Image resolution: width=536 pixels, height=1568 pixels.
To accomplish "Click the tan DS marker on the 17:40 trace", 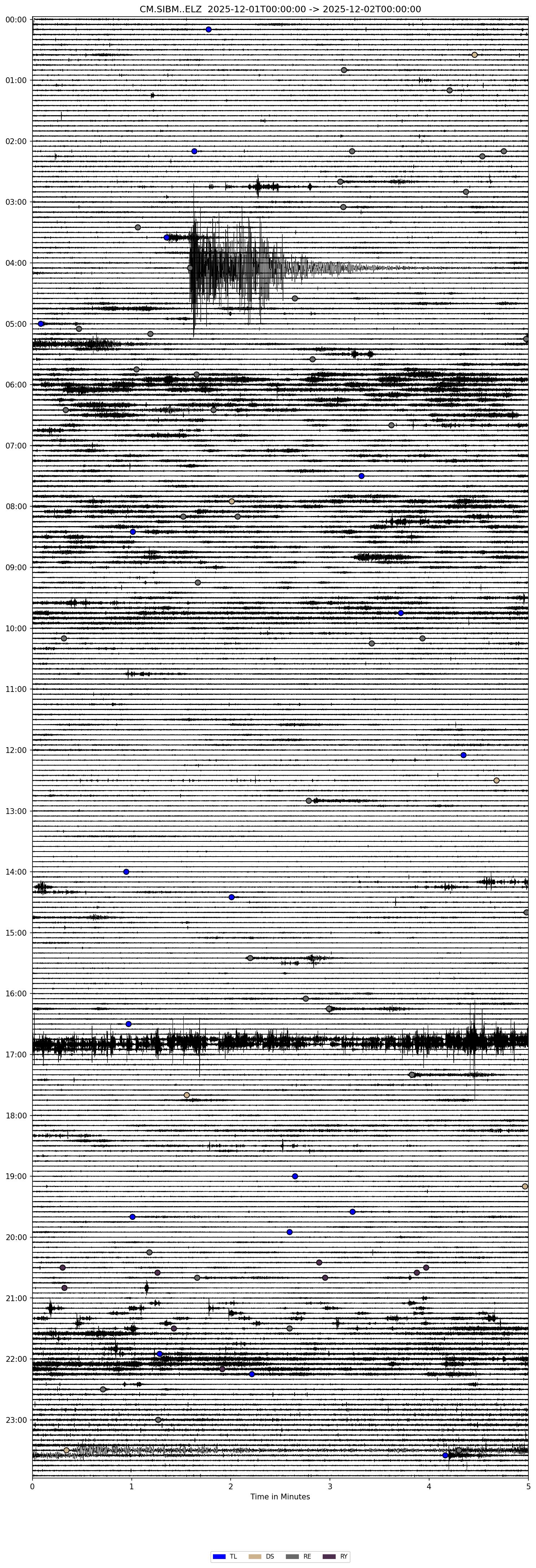I will 187,1095.
